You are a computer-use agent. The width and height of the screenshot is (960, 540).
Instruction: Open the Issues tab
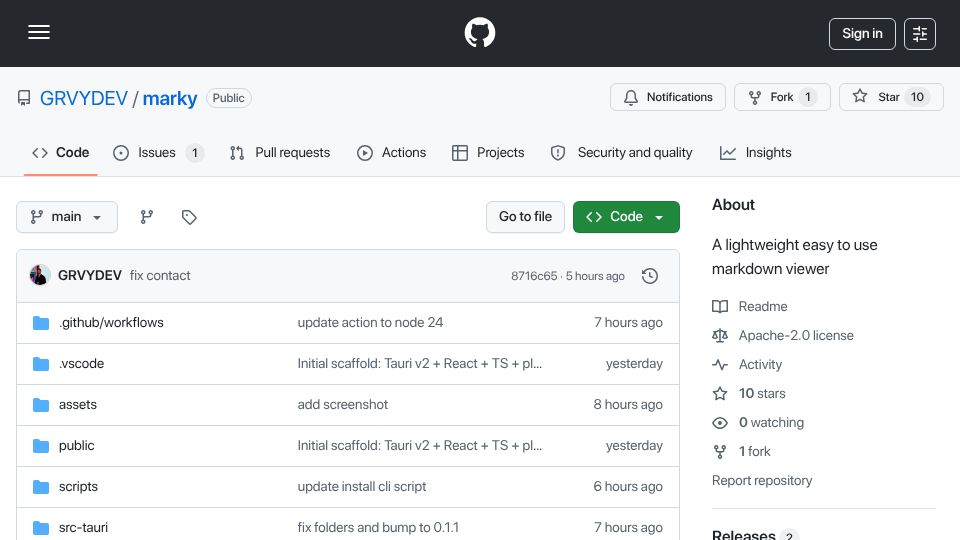click(x=158, y=152)
